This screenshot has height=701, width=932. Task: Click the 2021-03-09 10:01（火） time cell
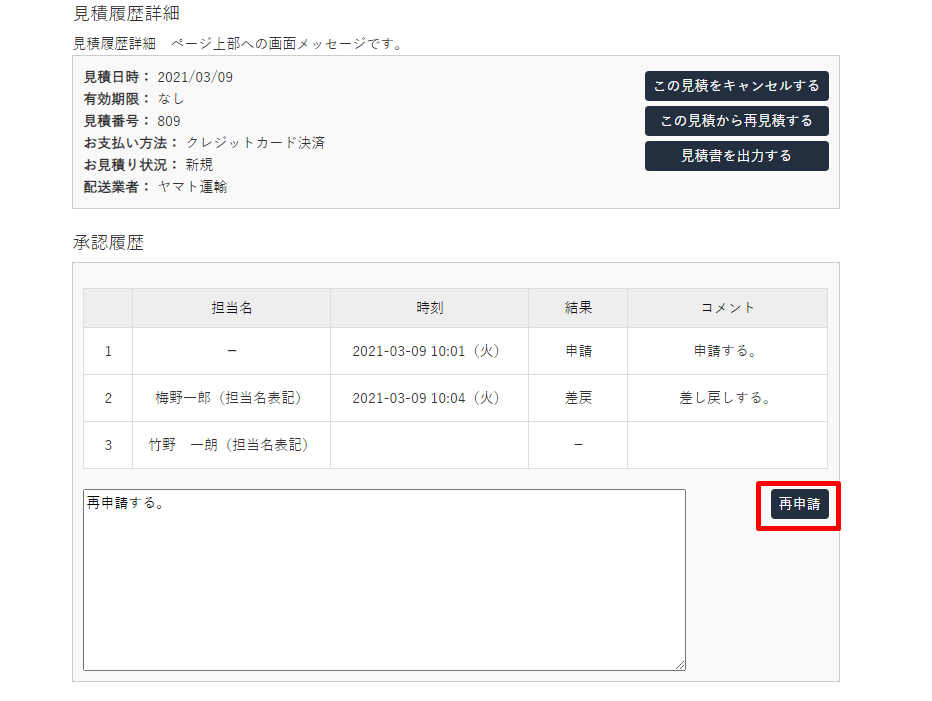pyautogui.click(x=429, y=351)
